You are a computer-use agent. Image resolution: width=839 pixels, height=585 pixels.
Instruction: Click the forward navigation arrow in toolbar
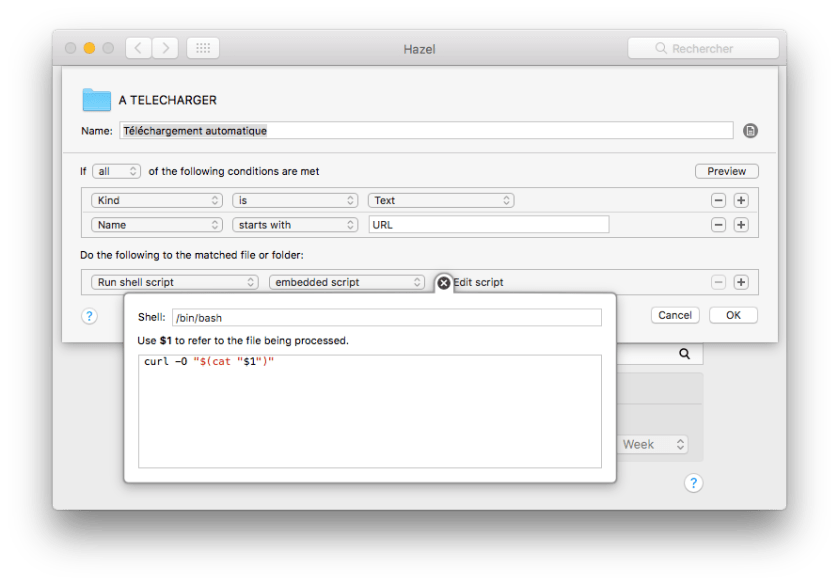coord(165,48)
